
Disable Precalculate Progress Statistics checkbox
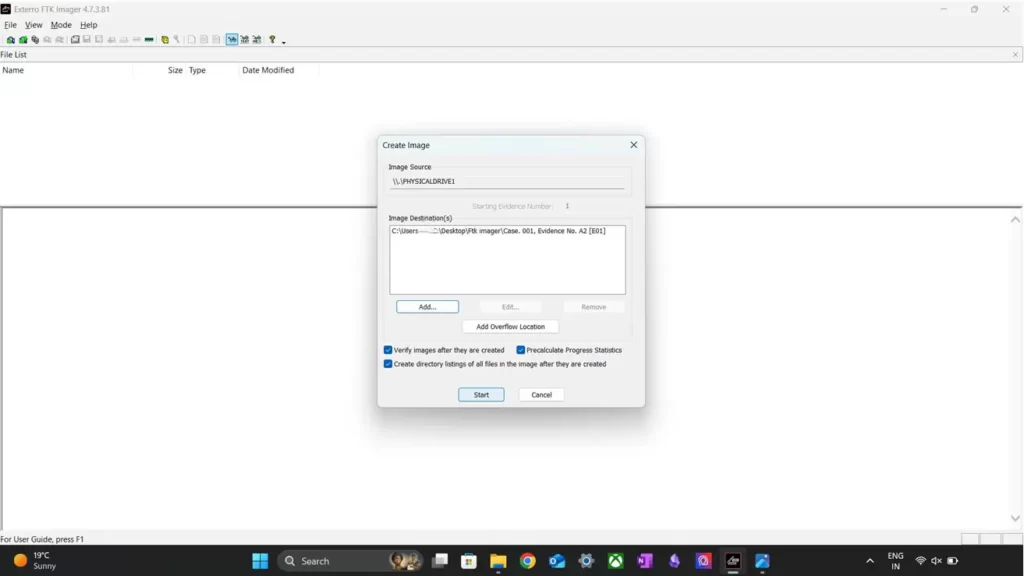[521, 350]
